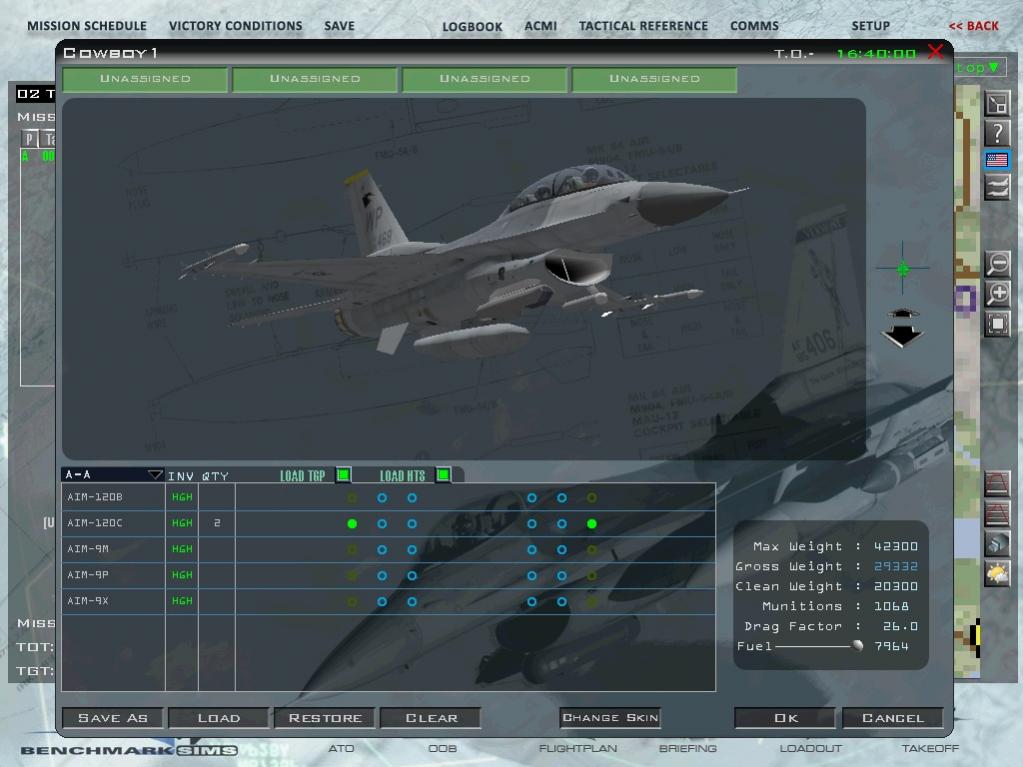Click the green crosshair view control

coord(903,268)
